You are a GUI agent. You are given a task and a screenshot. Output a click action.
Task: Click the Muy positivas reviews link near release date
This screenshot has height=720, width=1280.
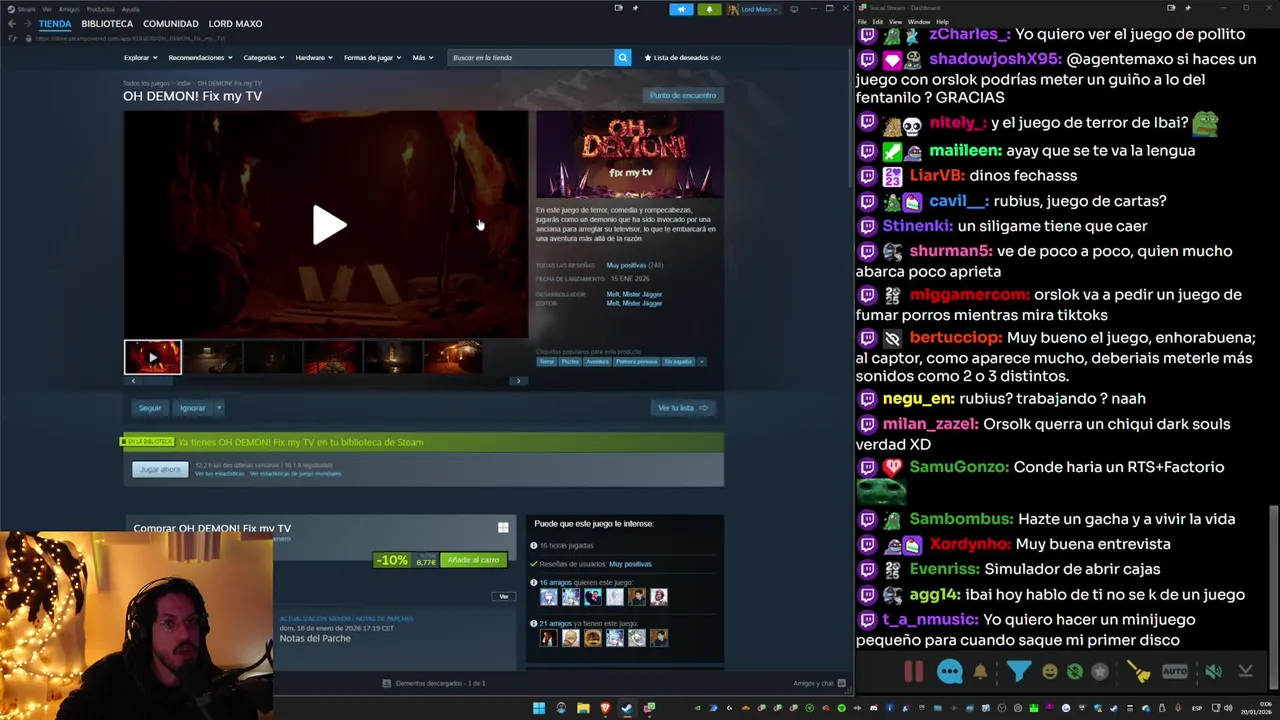(x=626, y=265)
